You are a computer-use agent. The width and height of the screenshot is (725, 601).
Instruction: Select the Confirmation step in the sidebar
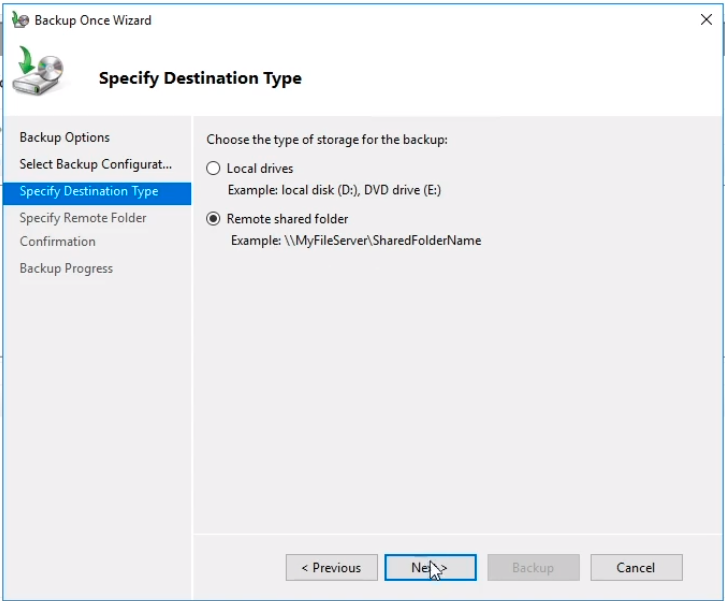[58, 242]
